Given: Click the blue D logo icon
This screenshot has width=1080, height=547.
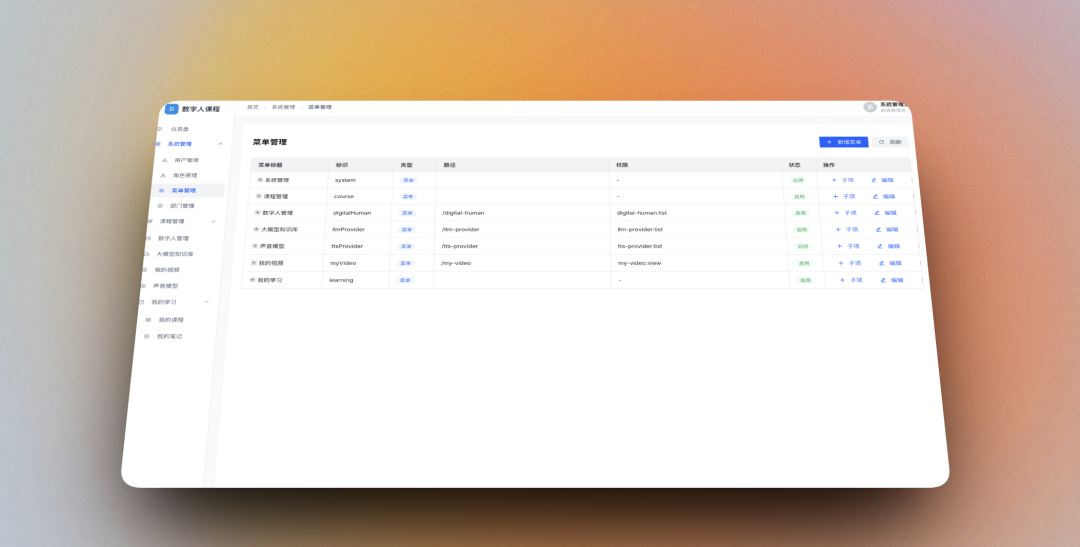Looking at the screenshot, I should 172,109.
